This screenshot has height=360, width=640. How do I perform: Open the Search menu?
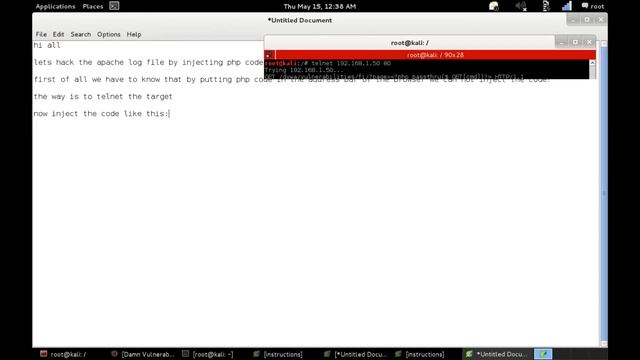81,34
